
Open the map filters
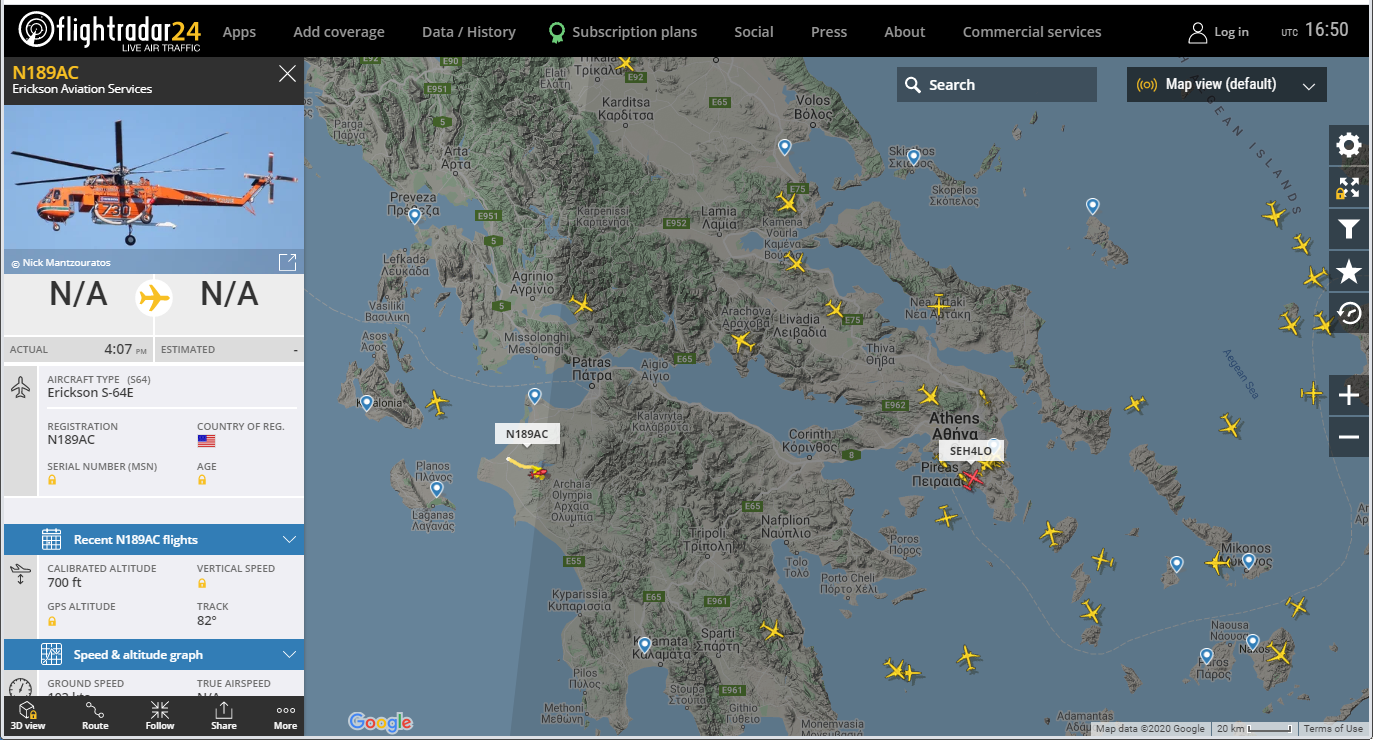click(1349, 229)
